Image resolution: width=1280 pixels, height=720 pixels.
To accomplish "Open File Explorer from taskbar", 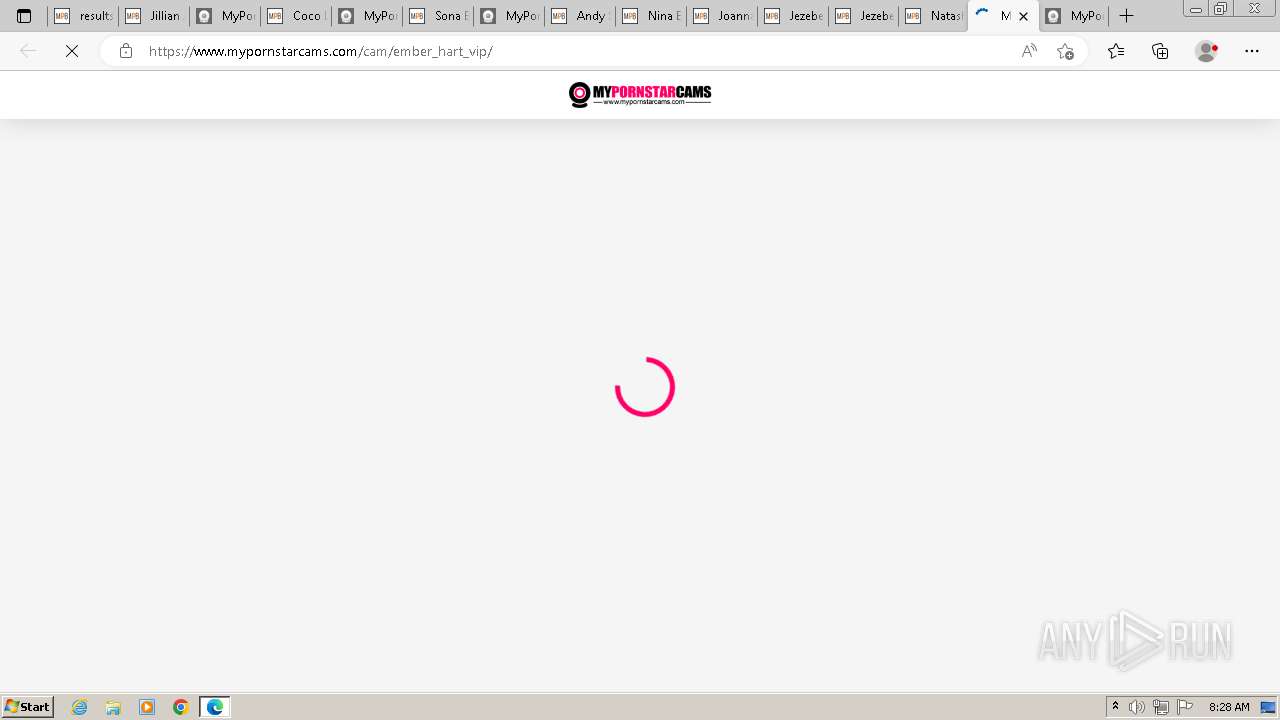I will coord(113,707).
